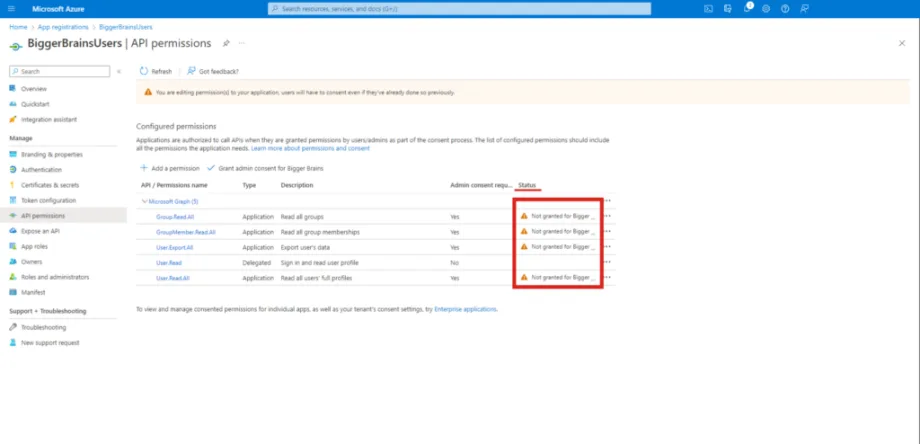
Task: Open the User.Read permission
Action: [168, 263]
